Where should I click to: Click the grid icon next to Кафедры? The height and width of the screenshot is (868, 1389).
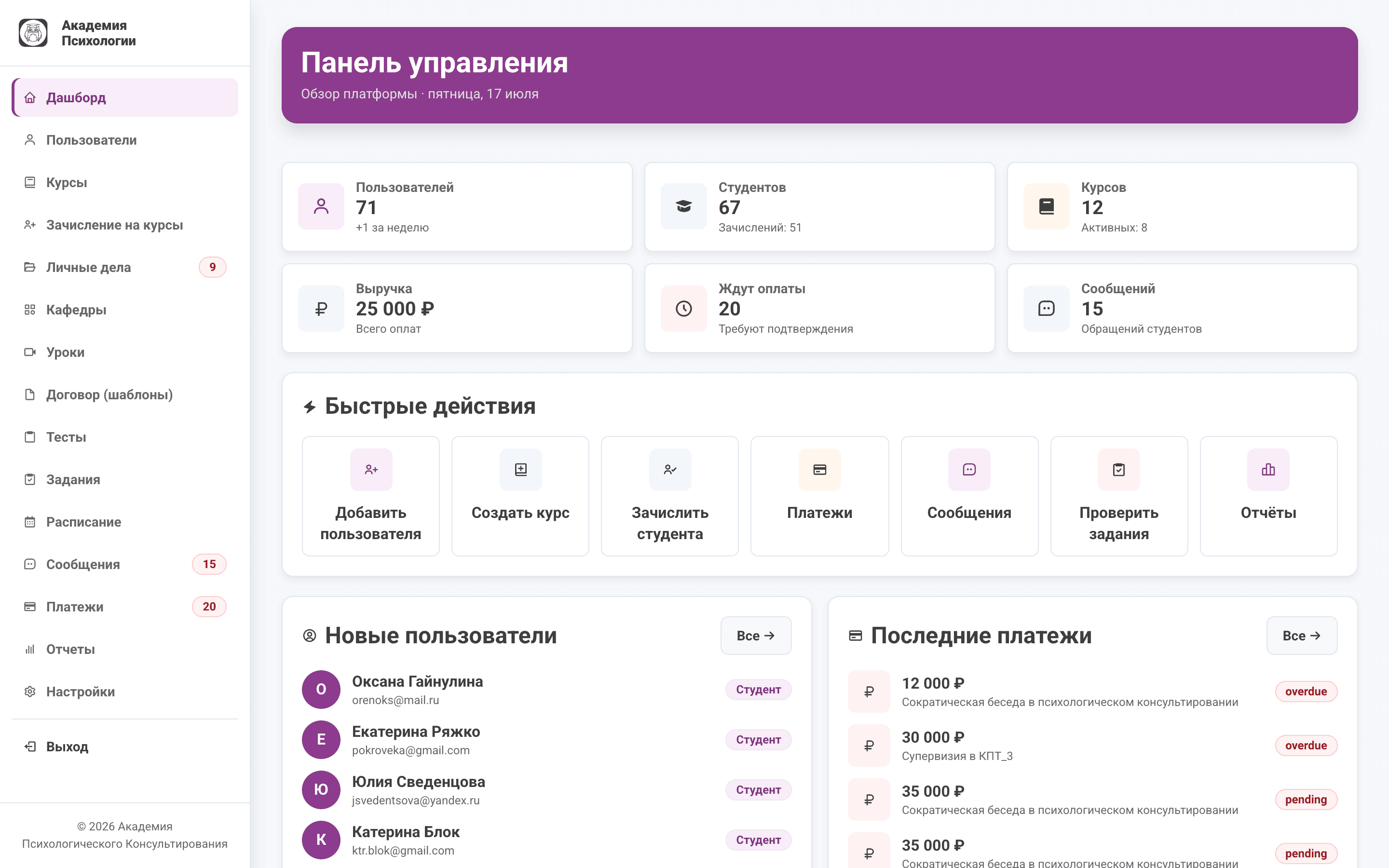tap(30, 310)
